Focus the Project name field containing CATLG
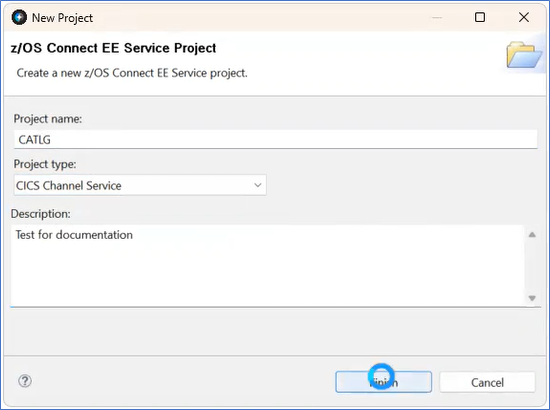The image size is (550, 410). coord(275,140)
